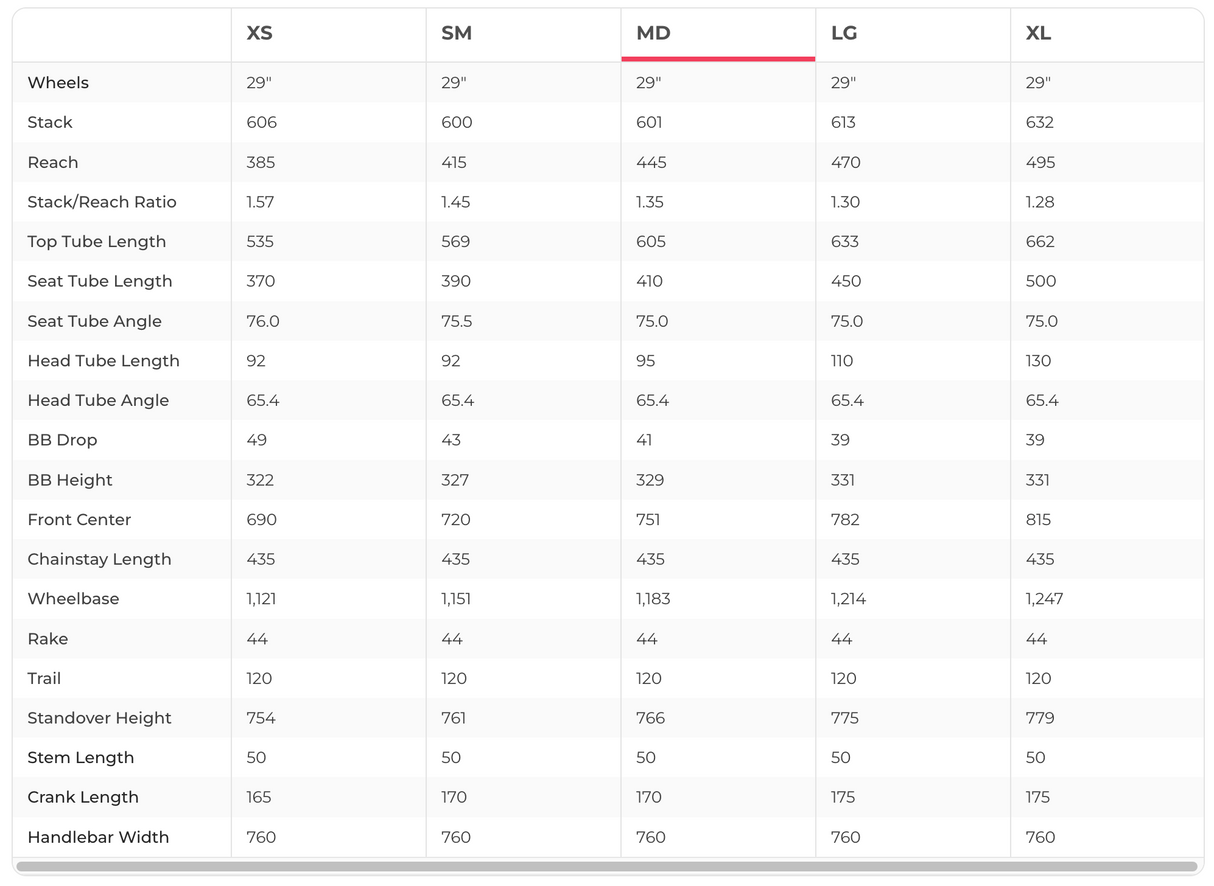Select the XS size column header

[259, 33]
